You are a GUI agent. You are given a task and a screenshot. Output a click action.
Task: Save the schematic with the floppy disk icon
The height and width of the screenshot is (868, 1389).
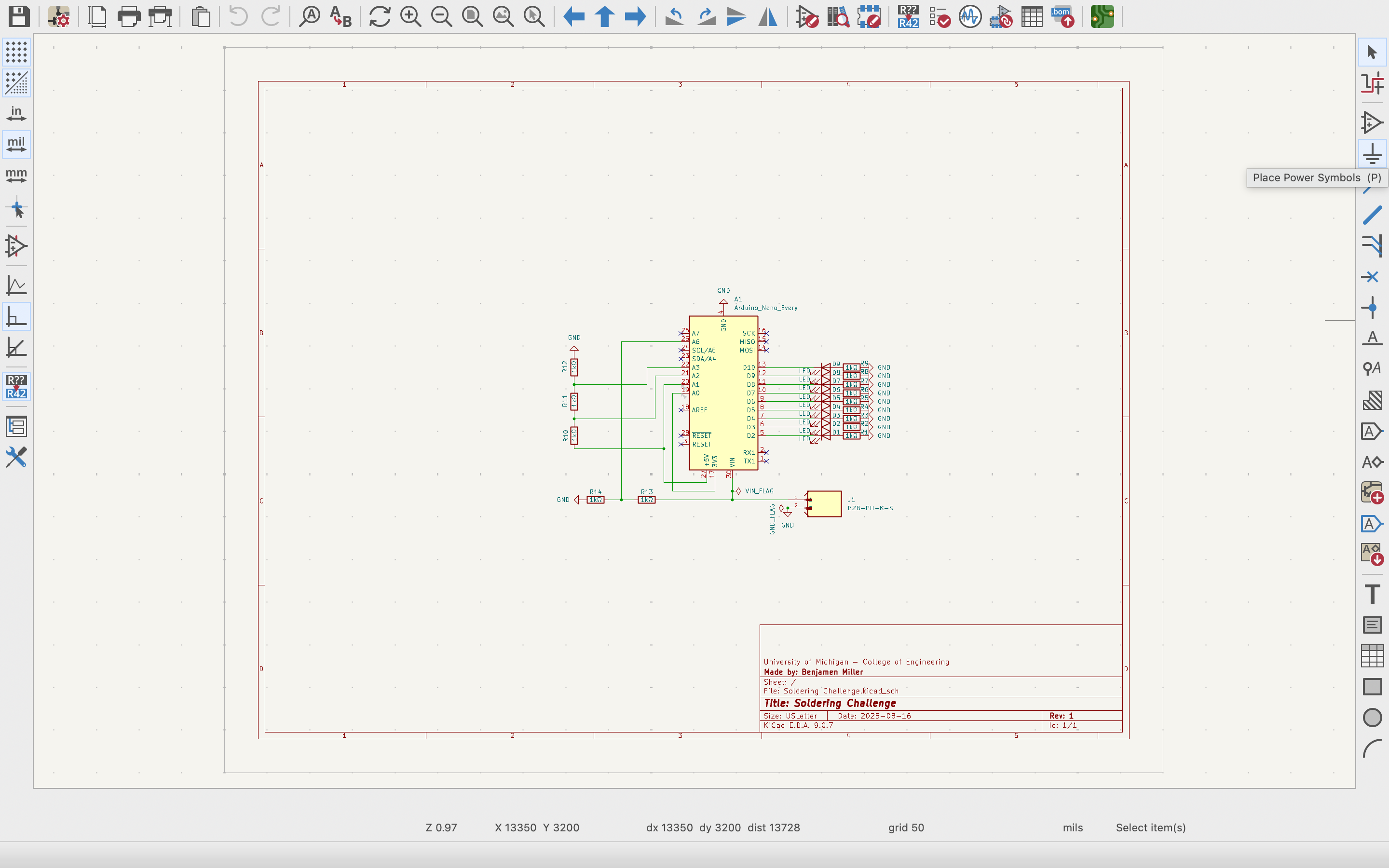click(19, 17)
